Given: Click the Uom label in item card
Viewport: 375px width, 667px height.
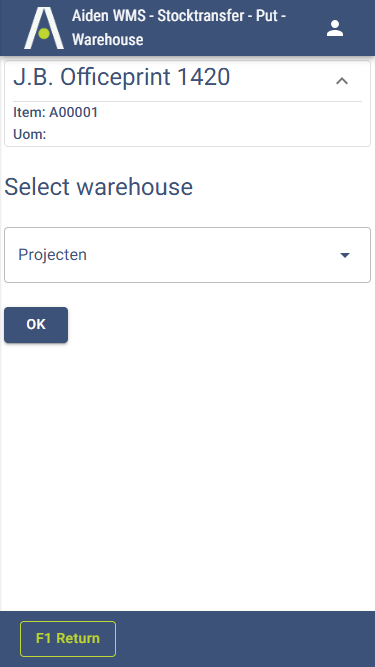Looking at the screenshot, I should (30, 134).
